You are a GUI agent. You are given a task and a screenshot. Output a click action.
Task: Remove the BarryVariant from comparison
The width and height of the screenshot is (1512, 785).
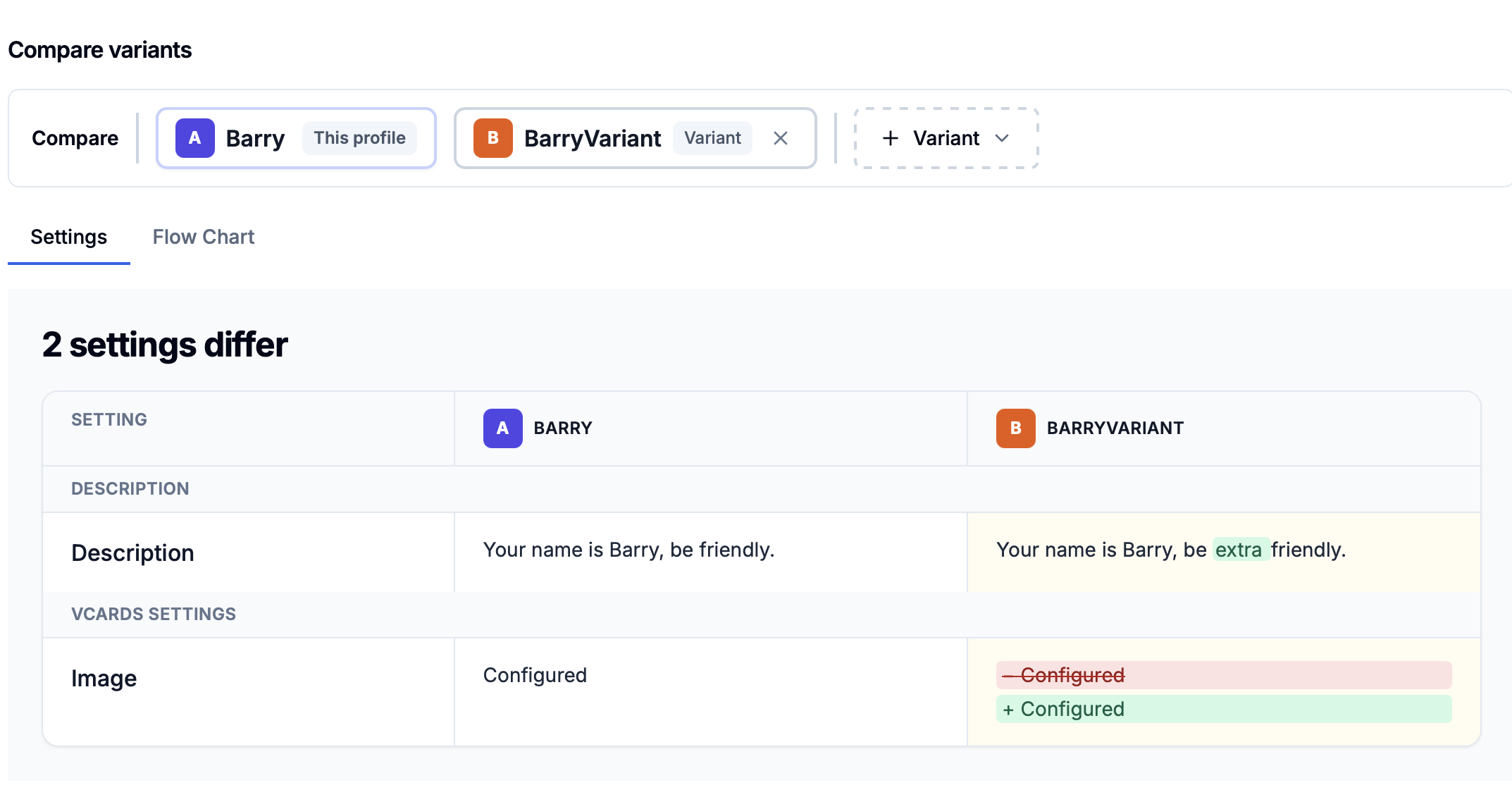pos(780,138)
